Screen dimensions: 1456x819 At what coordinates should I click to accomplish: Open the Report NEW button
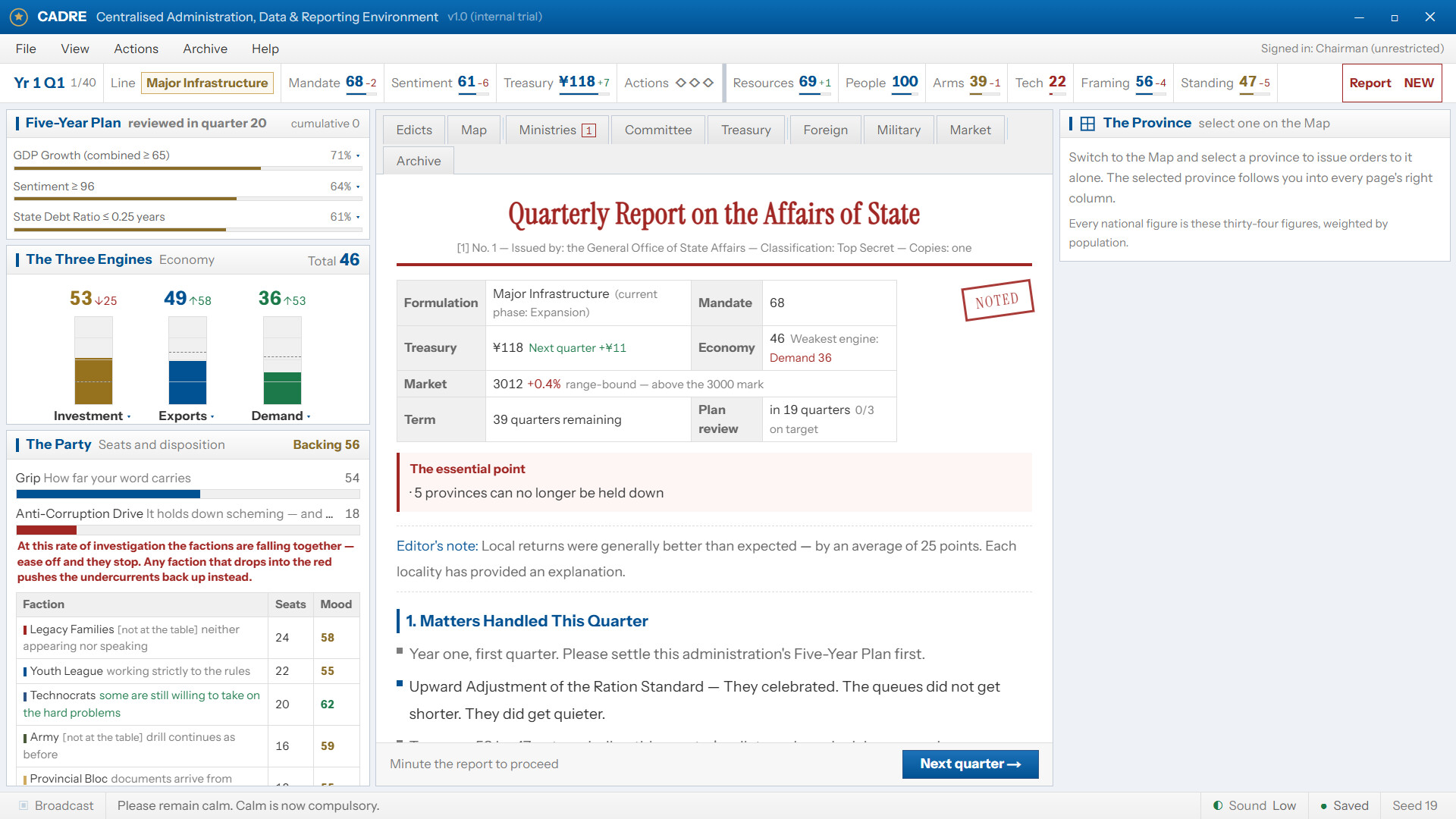coord(1392,83)
